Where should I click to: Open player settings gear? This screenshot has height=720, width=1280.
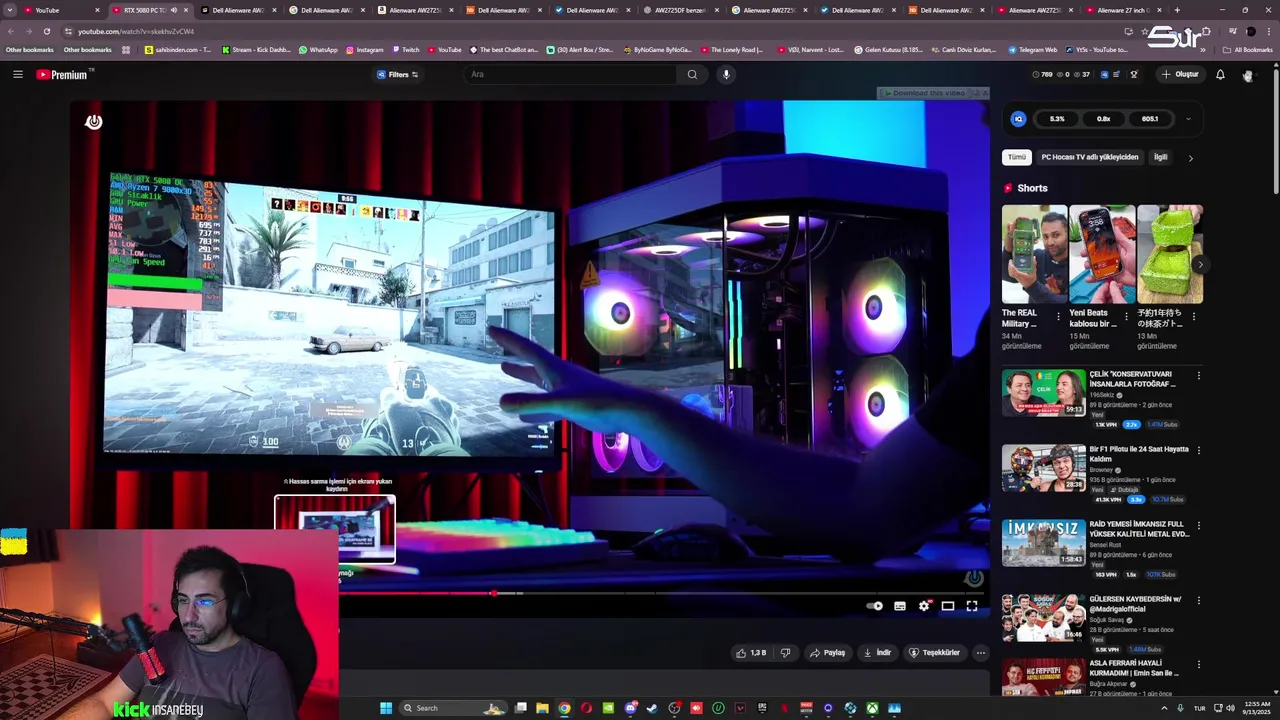pyautogui.click(x=924, y=606)
